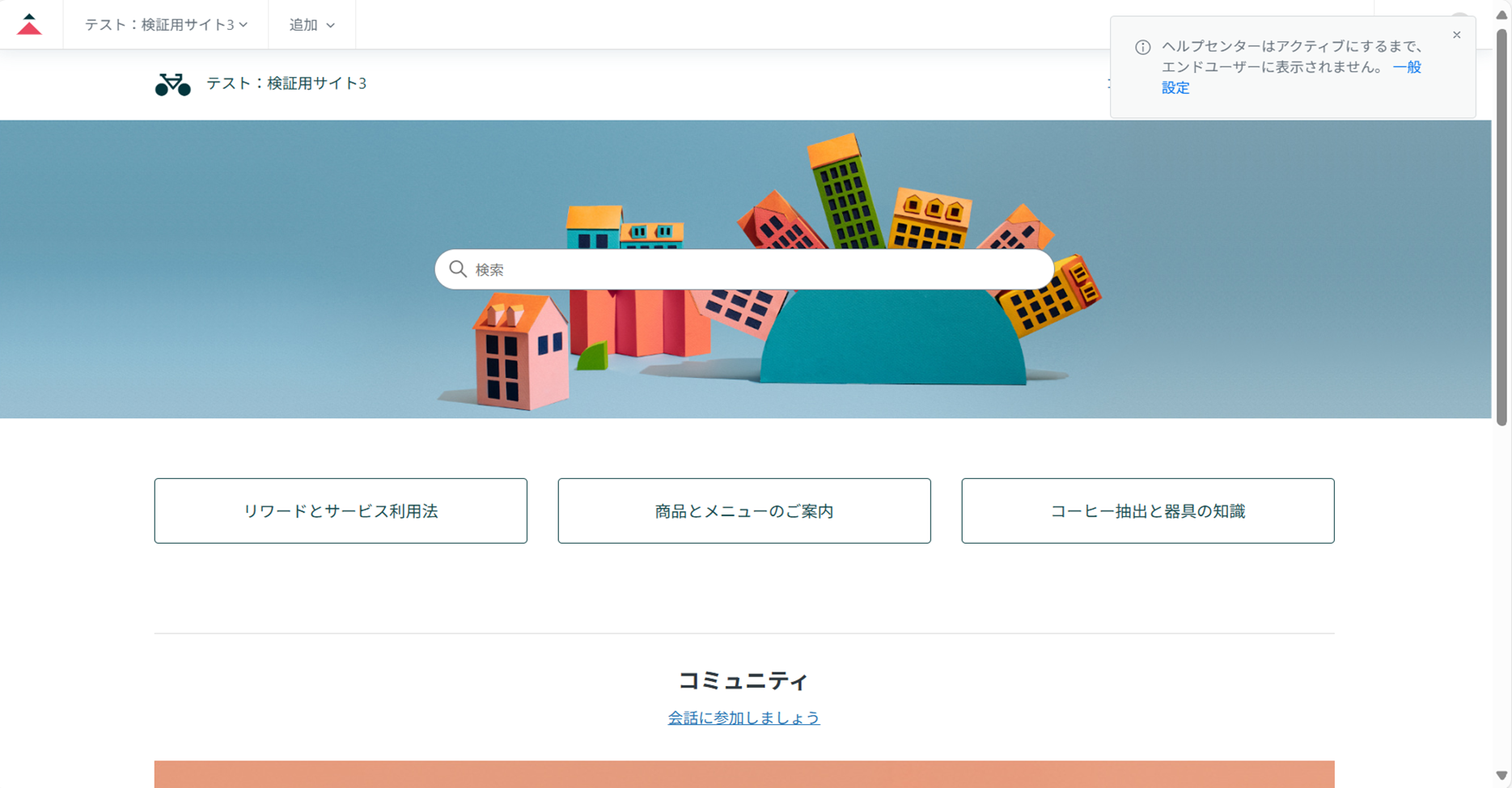Screen dimensions: 1512x788
Task: Click the コミュニティ section heading
Action: point(743,680)
